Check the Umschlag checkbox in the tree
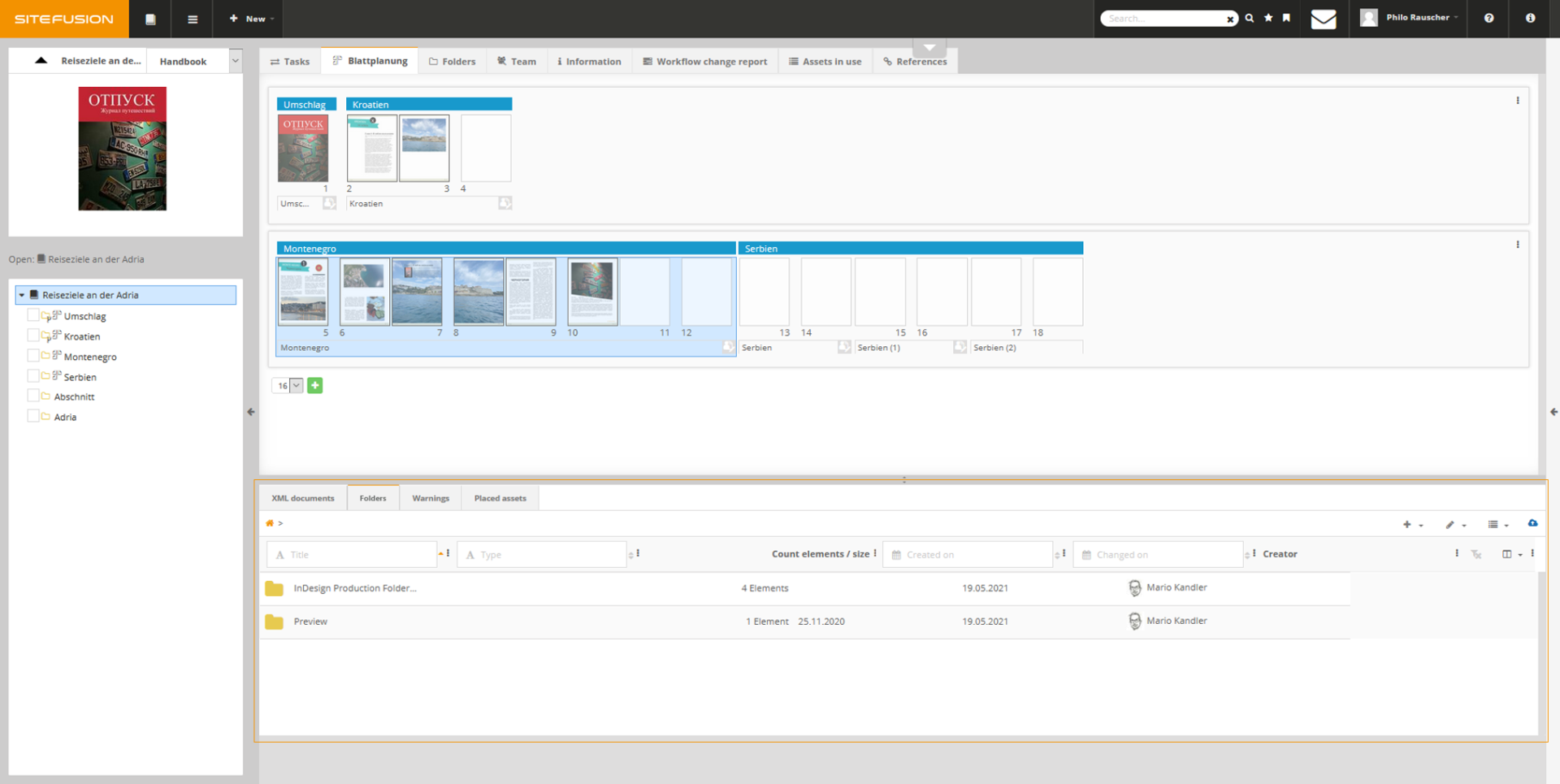The image size is (1560, 784). click(32, 315)
